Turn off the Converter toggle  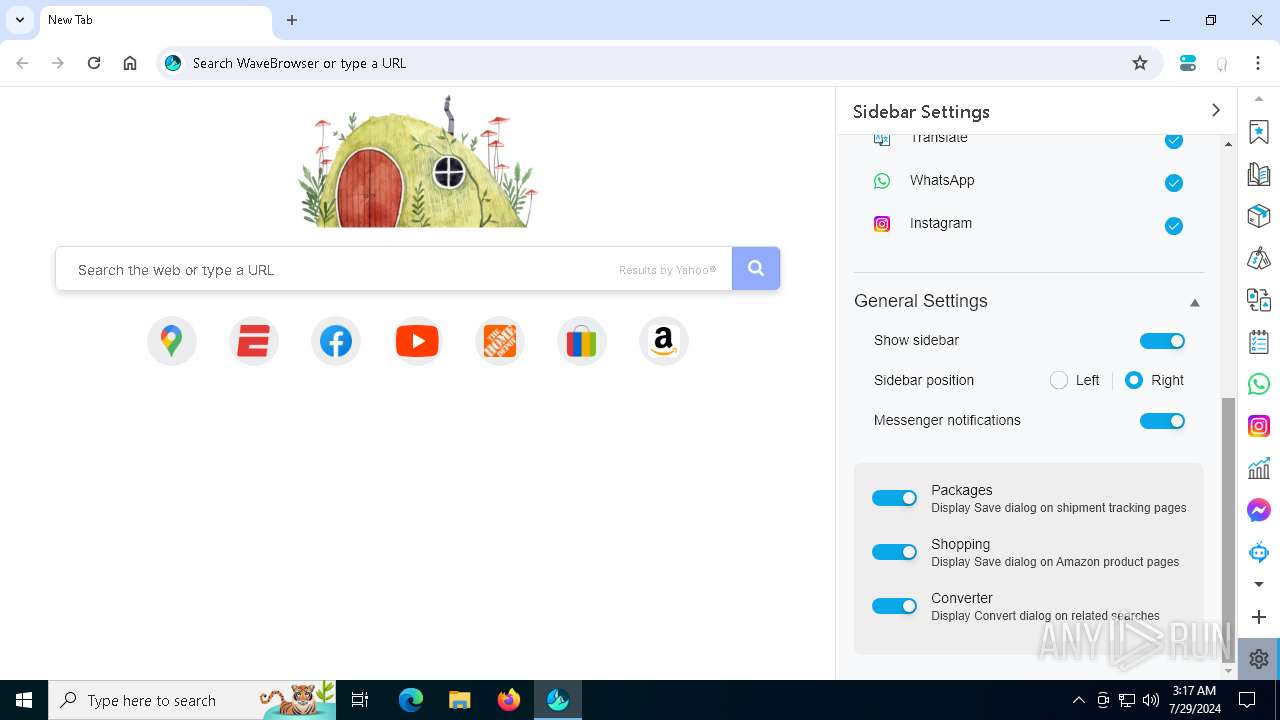point(894,606)
